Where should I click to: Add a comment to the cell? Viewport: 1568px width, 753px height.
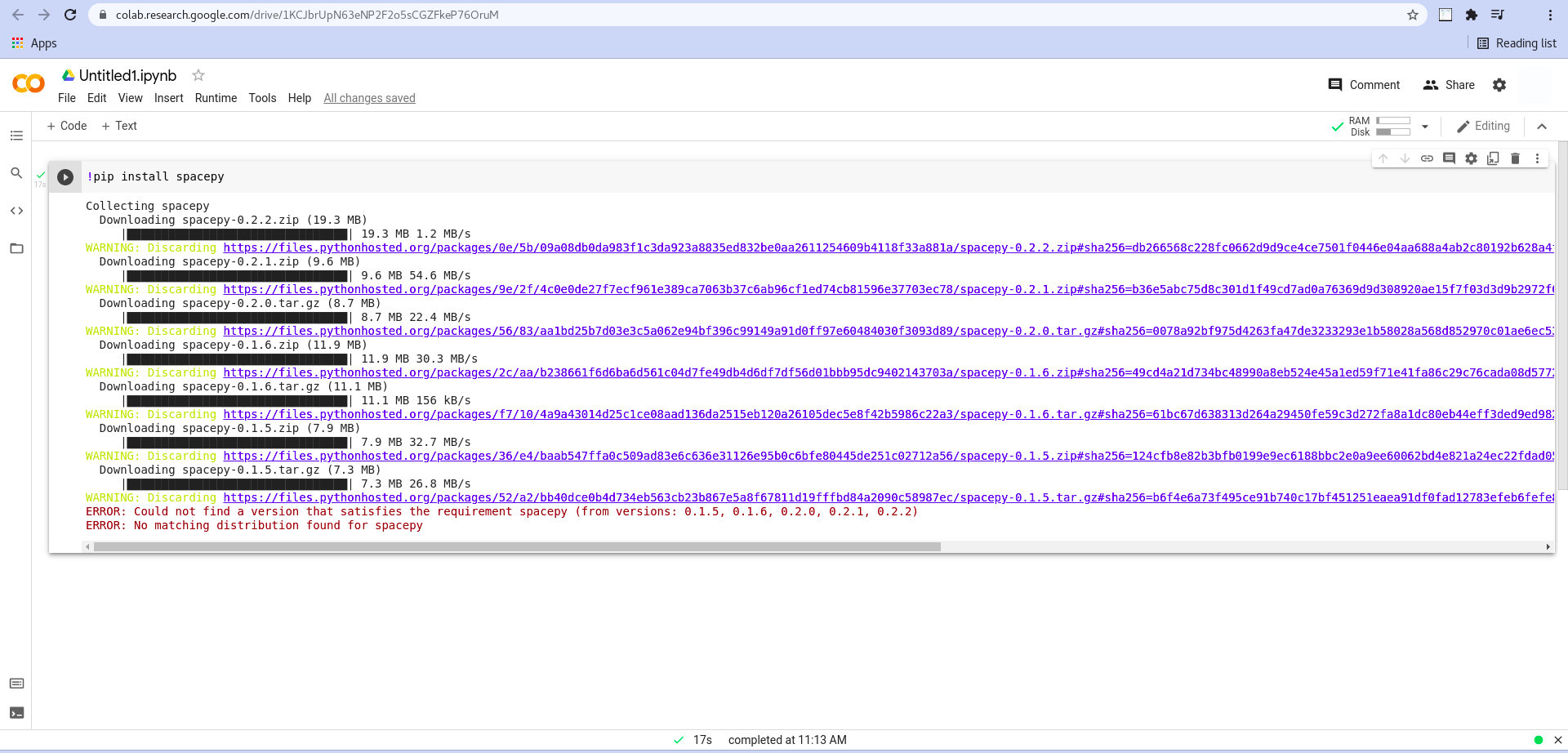coord(1449,158)
